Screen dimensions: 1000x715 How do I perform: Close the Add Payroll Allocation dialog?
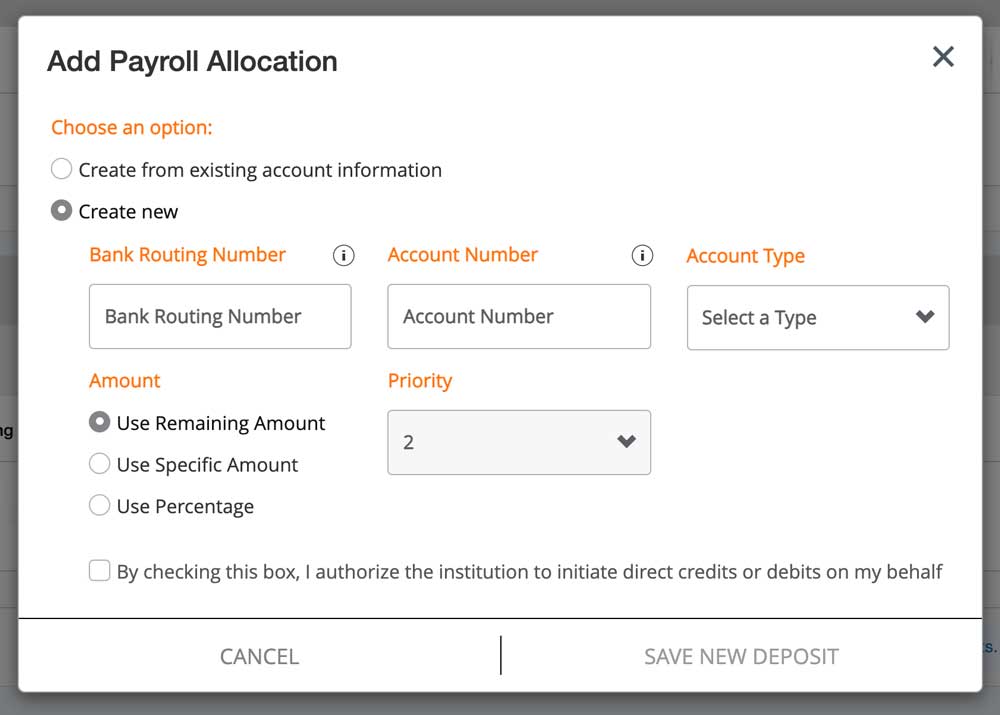tap(942, 56)
